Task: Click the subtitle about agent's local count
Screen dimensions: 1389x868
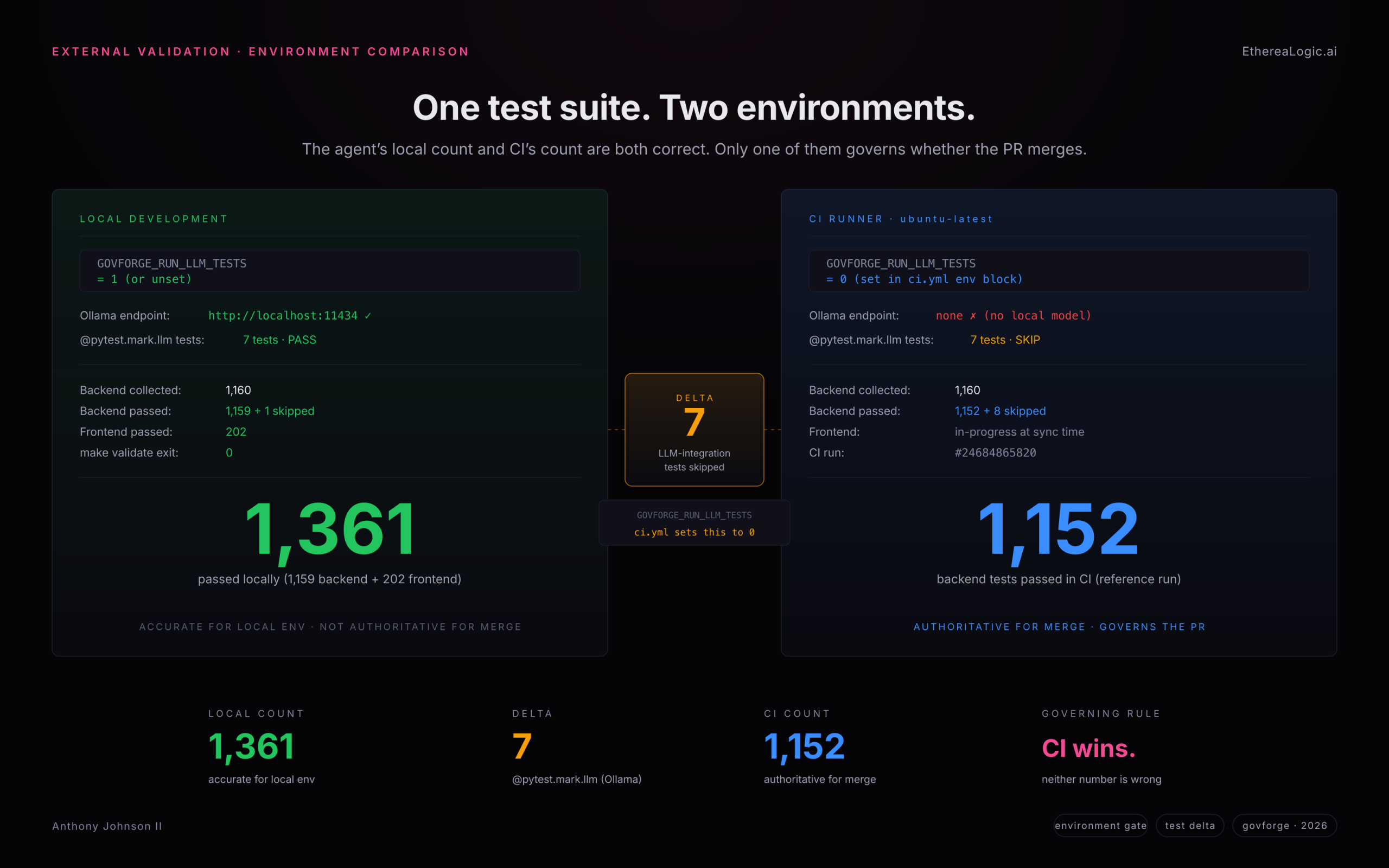Action: tap(694, 149)
